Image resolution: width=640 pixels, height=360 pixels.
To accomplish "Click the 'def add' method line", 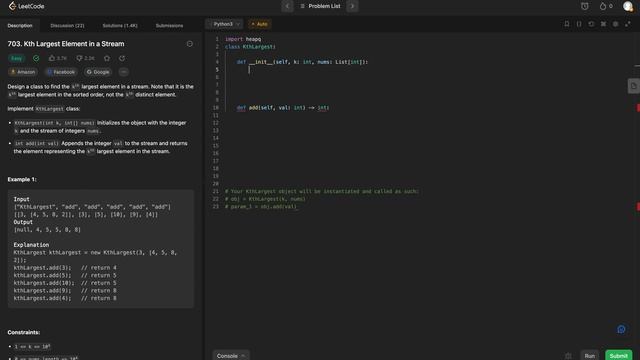I will coord(283,108).
